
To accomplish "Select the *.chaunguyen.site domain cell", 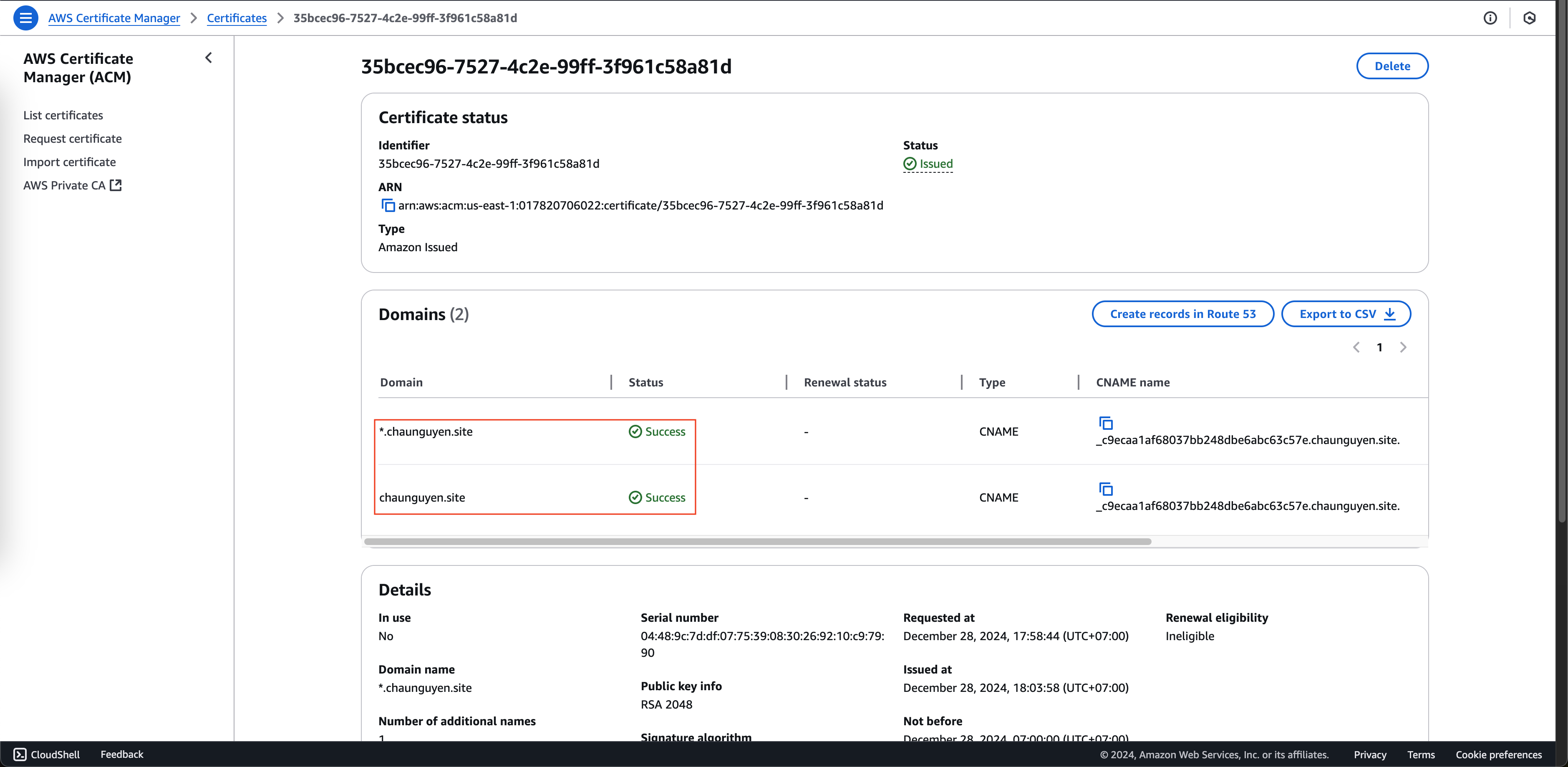I will 426,431.
